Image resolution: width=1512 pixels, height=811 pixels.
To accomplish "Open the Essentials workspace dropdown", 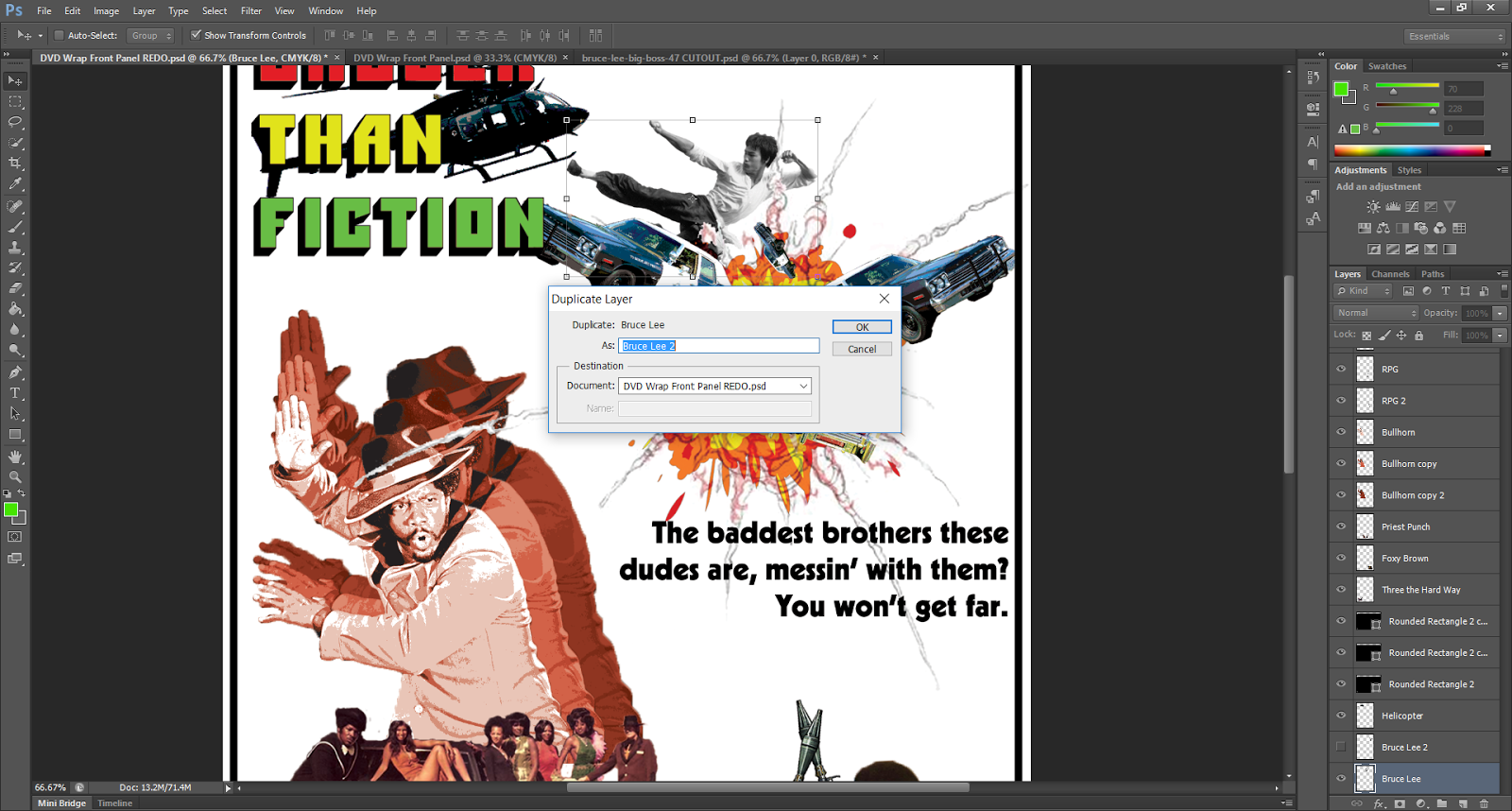I will [x=1453, y=36].
